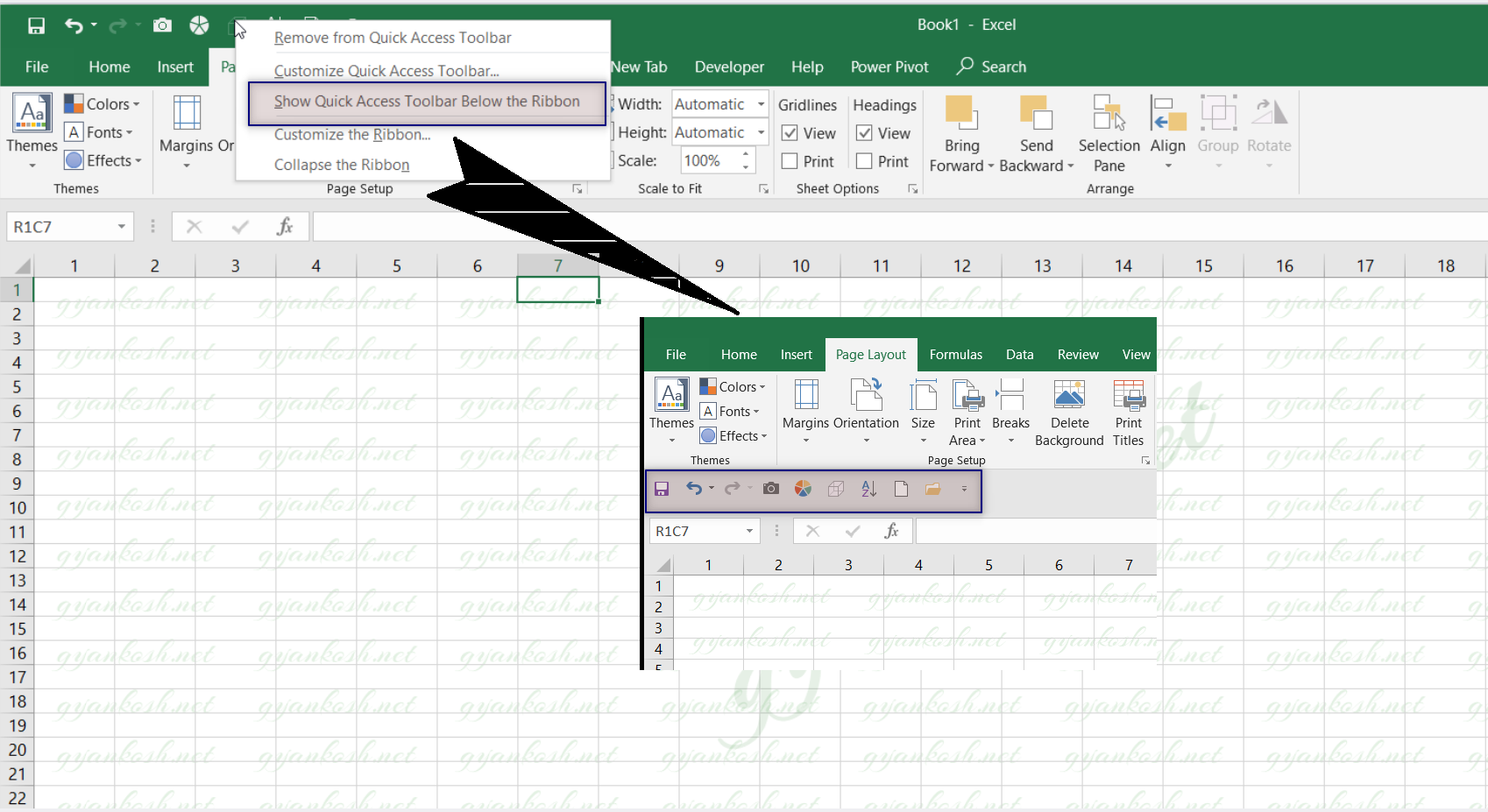Click Breaks icon in the inset ribbon
Viewport: 1488px width, 812px height.
click(x=1010, y=395)
